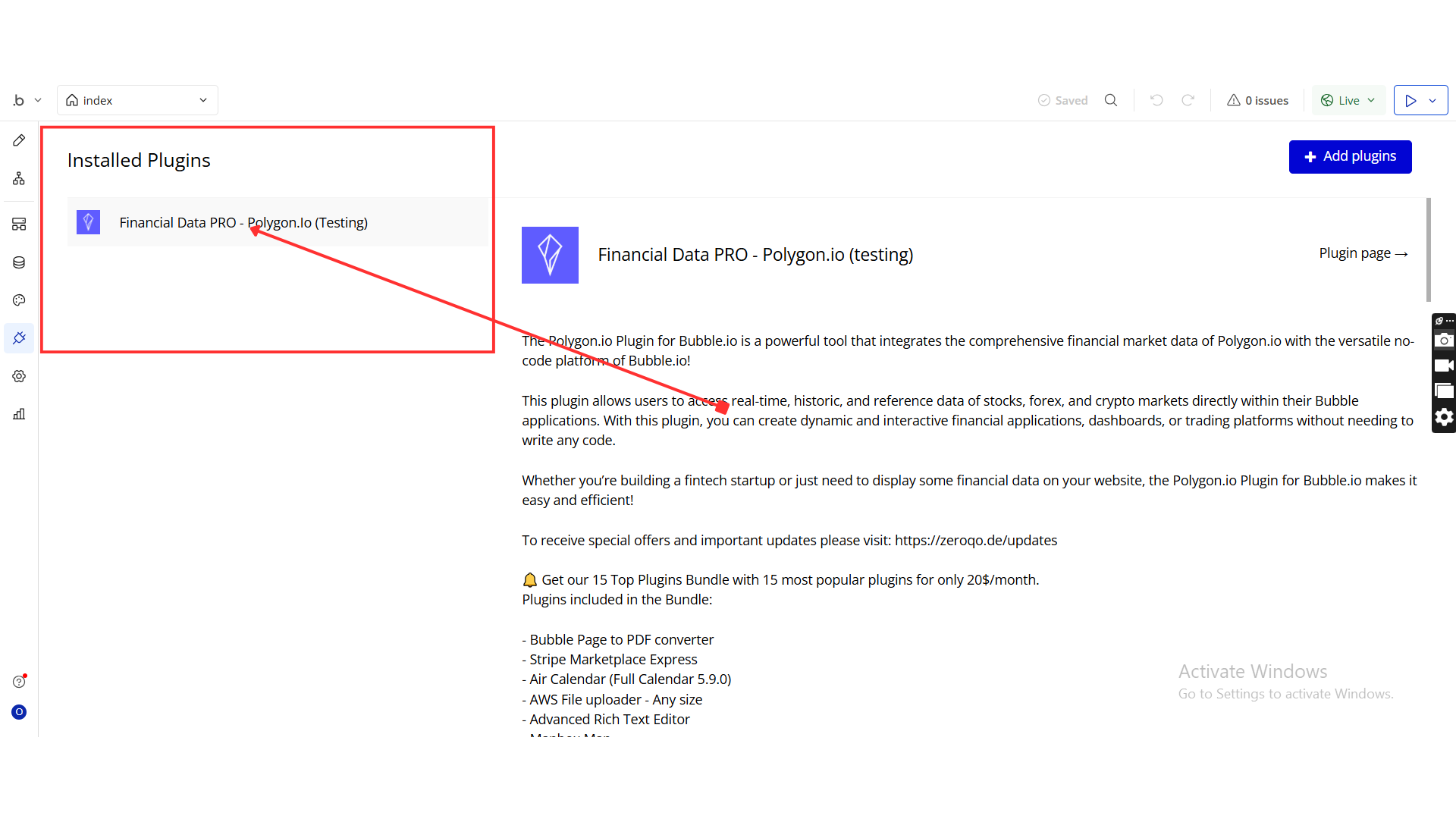
Task: Open the help question mark icon
Action: (x=19, y=682)
